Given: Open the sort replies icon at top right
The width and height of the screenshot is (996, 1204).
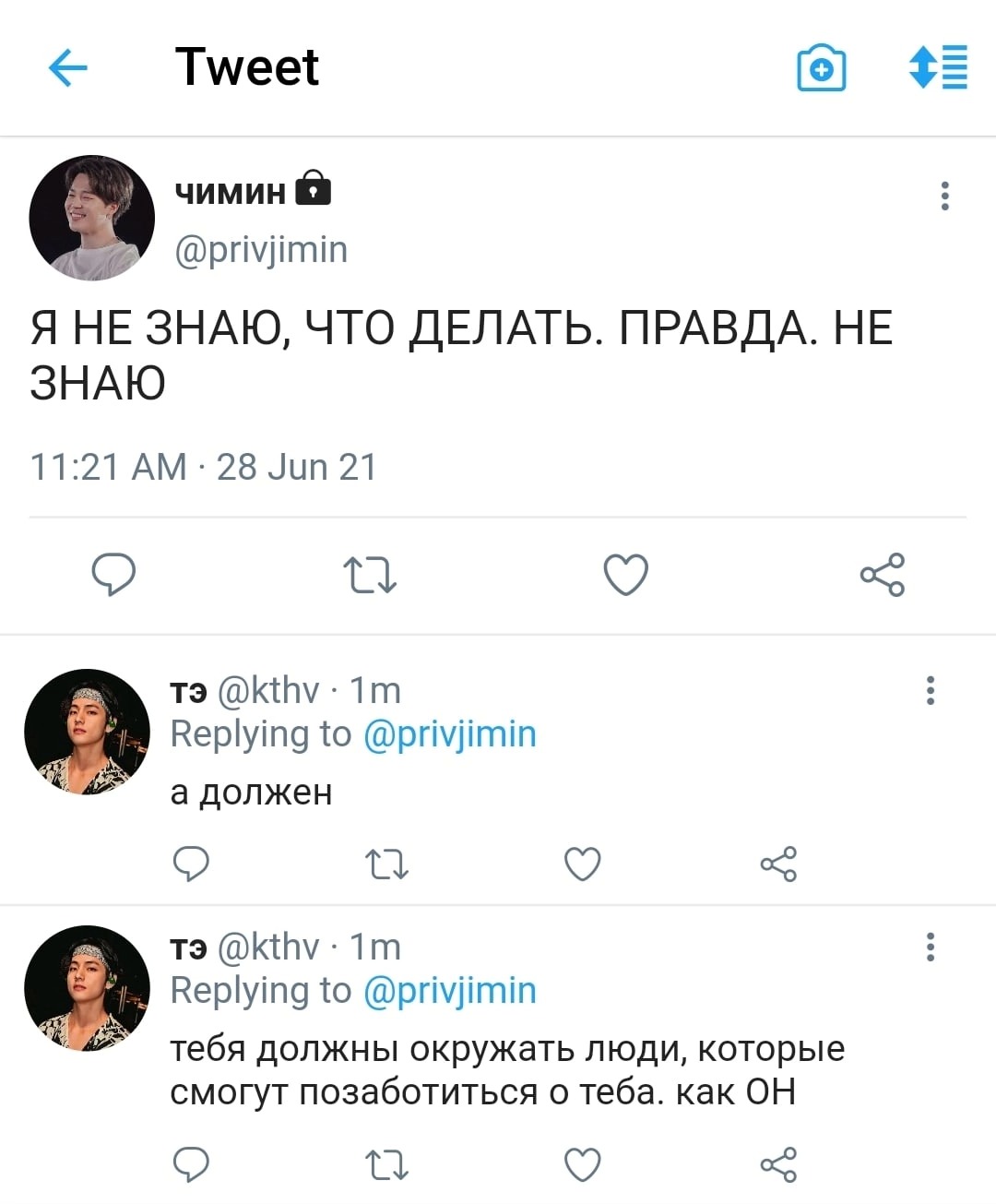Looking at the screenshot, I should pos(939,67).
